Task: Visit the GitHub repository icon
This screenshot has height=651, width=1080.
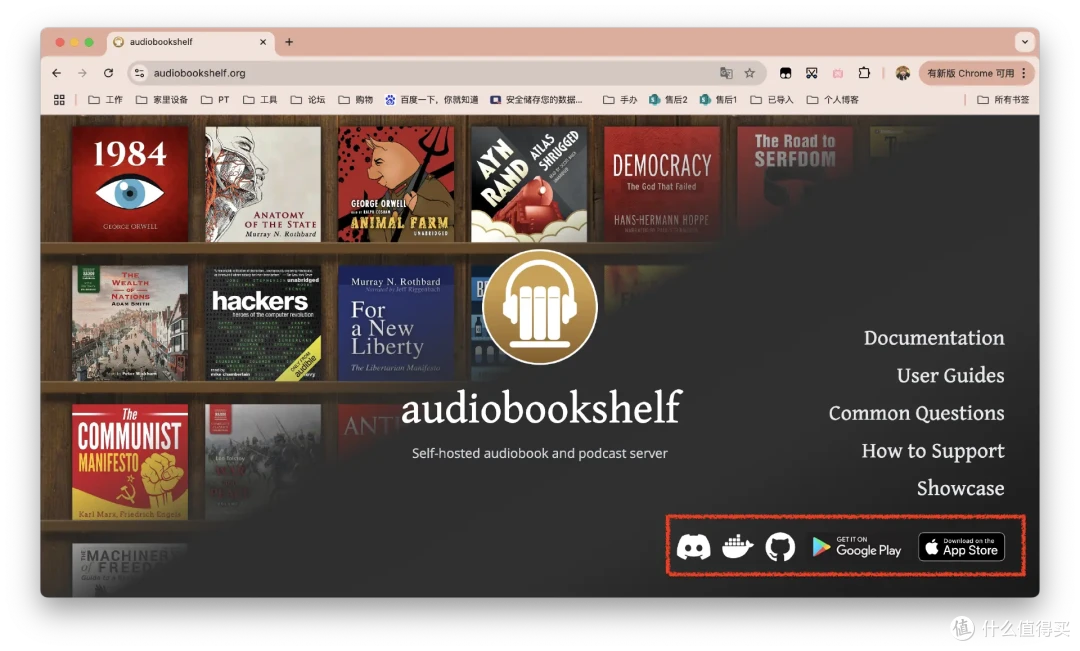Action: coord(780,546)
